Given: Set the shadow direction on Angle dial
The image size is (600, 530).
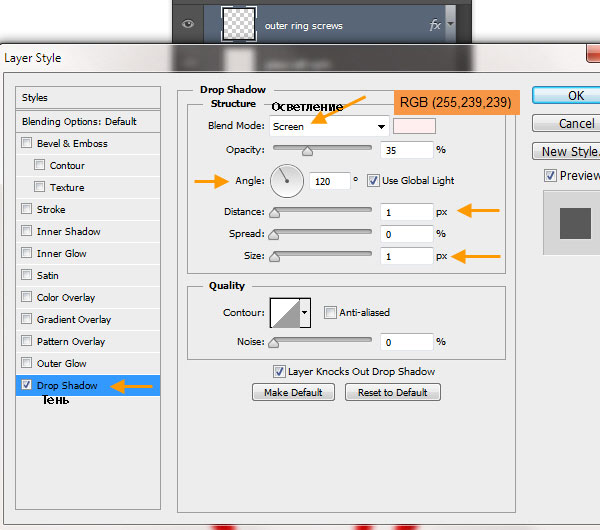Looking at the screenshot, I should 287,181.
